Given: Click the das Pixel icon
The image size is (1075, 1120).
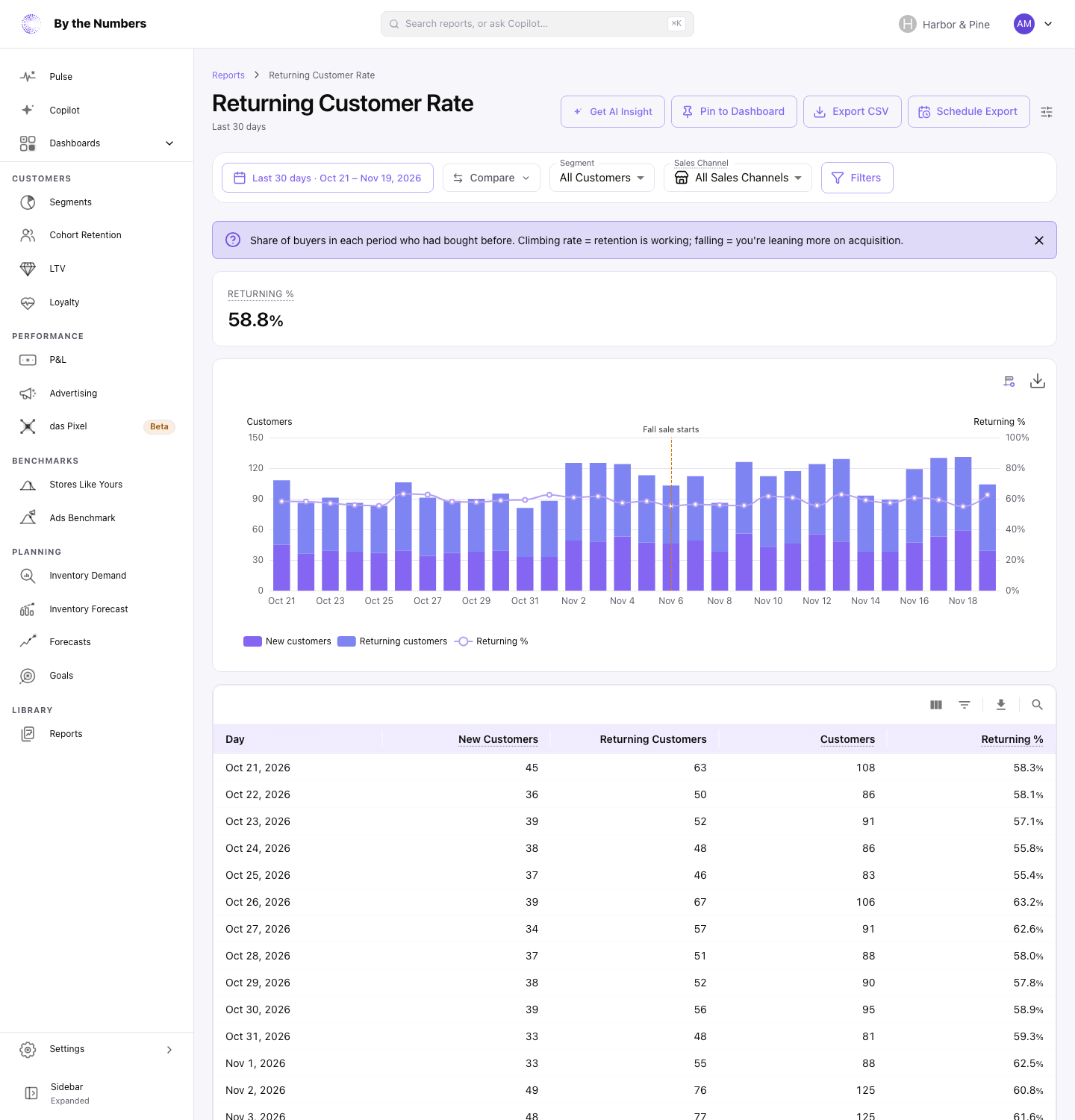Looking at the screenshot, I should (x=28, y=426).
